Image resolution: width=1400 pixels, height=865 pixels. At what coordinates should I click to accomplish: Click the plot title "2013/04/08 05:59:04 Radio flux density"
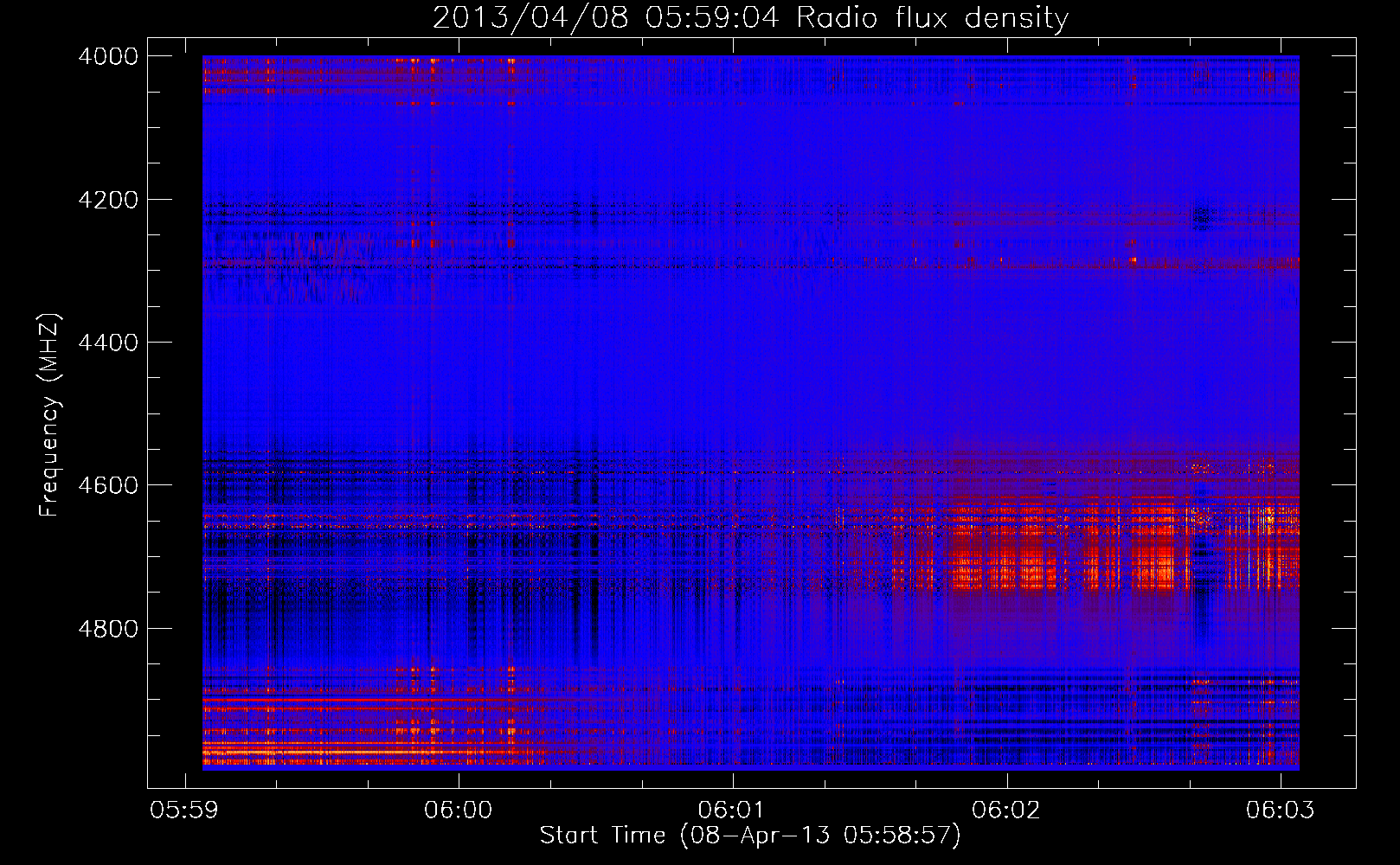pyautogui.click(x=750, y=18)
